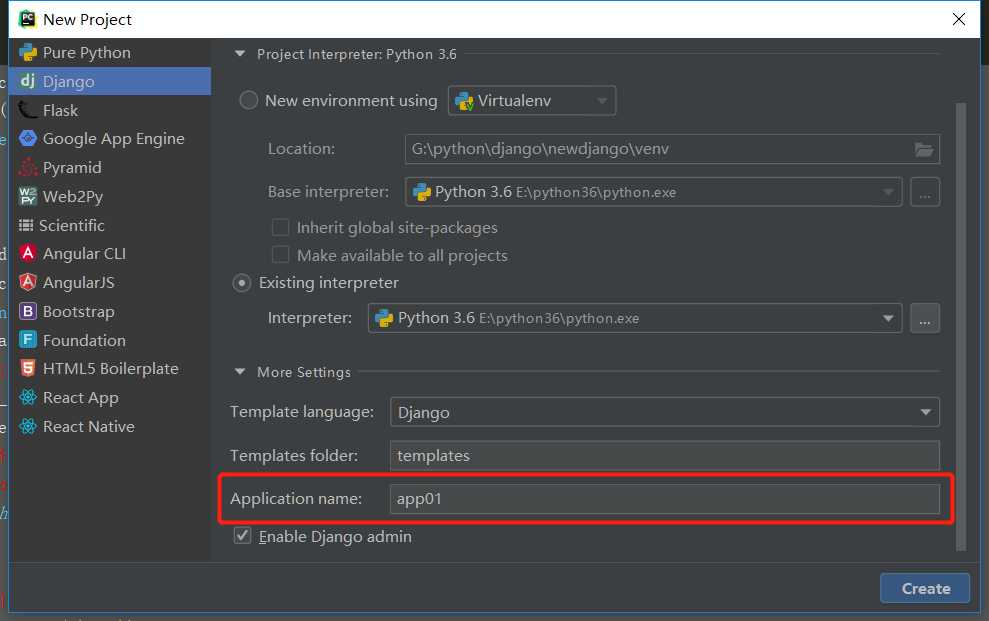Choose HTML5 Boilerplate project type
This screenshot has height=621, width=989.
coord(110,368)
